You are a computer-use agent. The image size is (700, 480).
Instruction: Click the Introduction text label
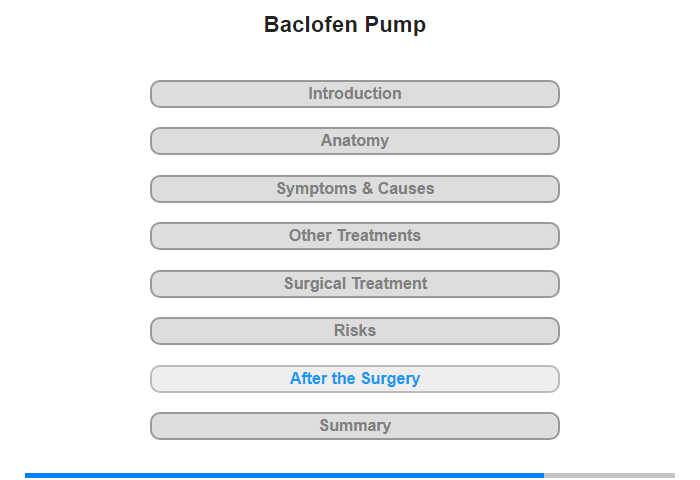click(354, 94)
